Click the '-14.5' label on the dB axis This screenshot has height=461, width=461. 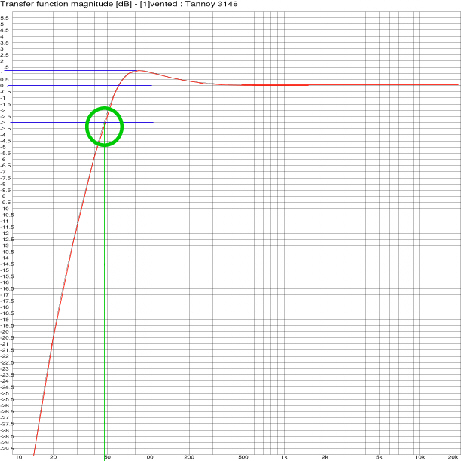[8, 264]
